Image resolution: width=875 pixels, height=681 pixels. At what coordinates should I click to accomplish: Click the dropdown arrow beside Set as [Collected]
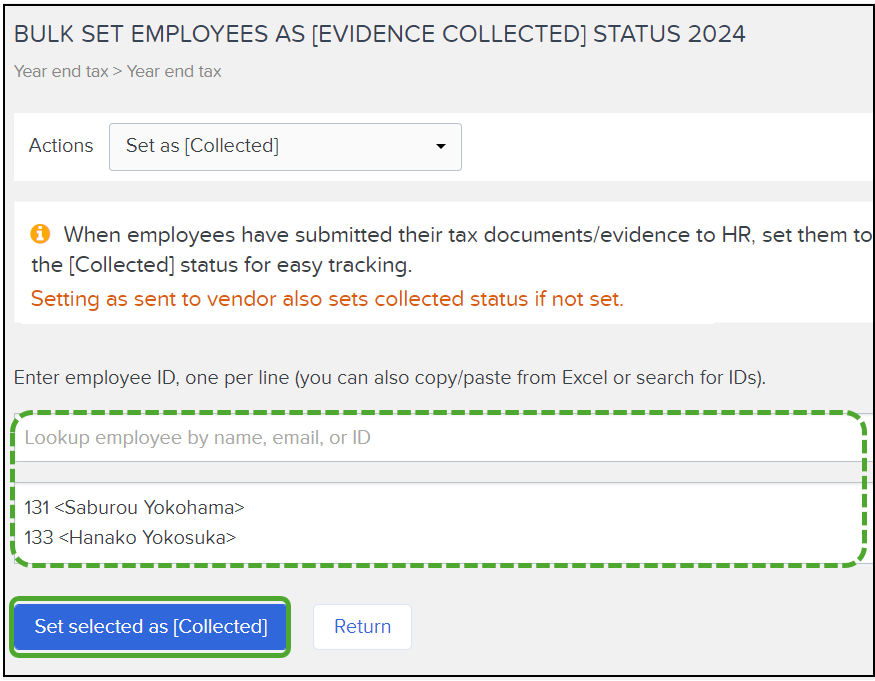tap(440, 147)
